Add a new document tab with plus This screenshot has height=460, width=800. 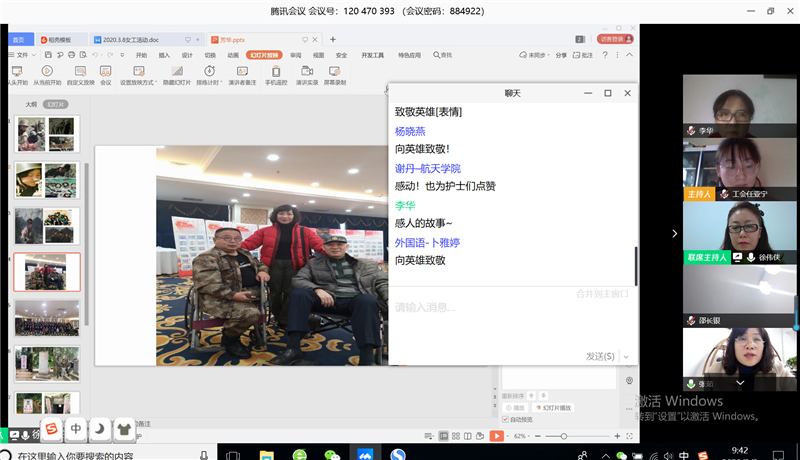(x=333, y=39)
